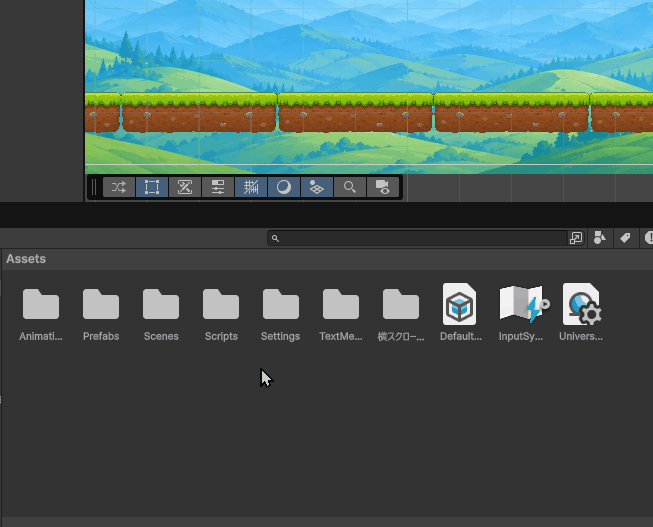Open the Search by Type filter
653x527 pixels.
pyautogui.click(x=600, y=238)
